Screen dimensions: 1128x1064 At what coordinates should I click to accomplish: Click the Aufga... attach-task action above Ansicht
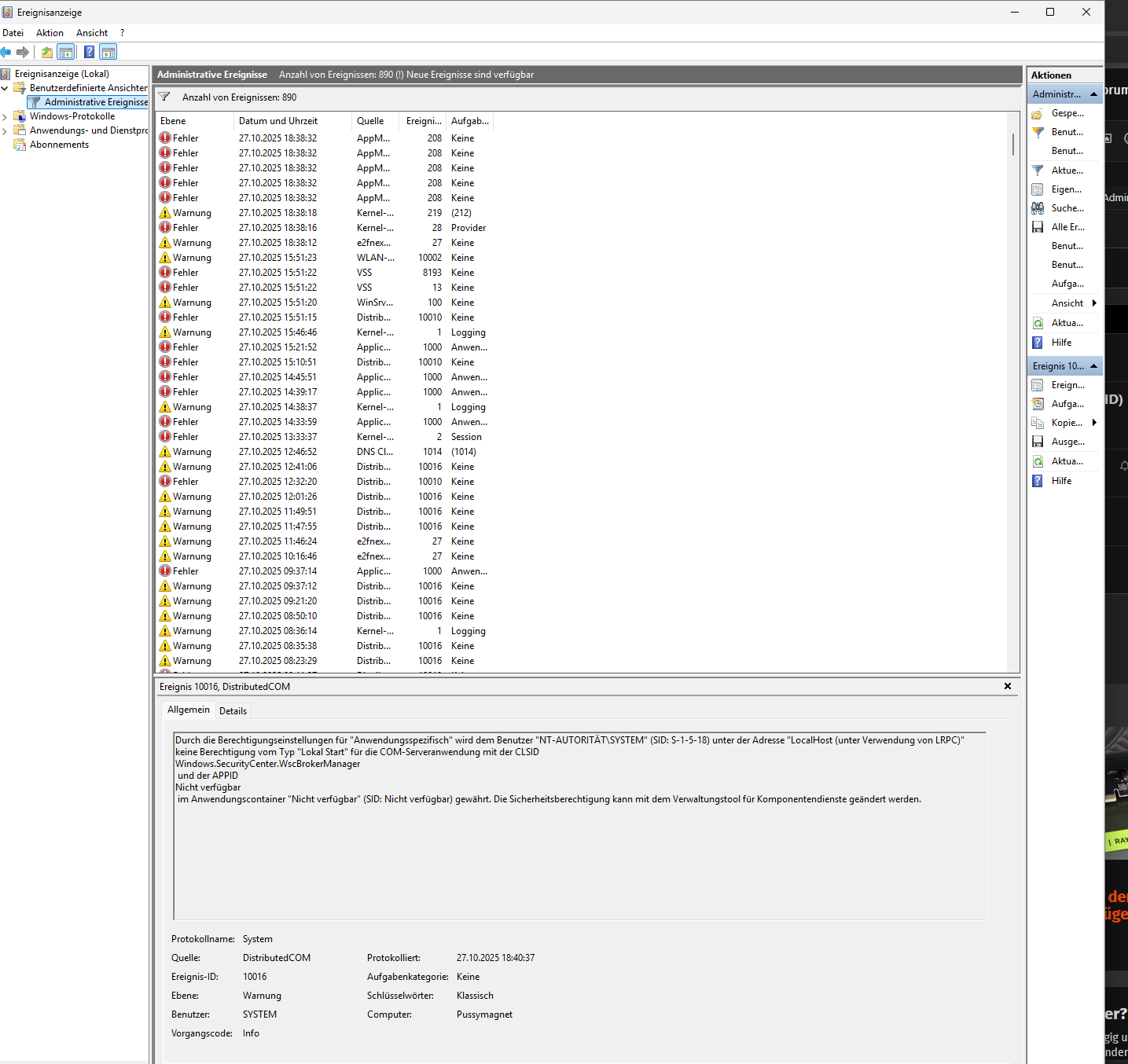1066,284
